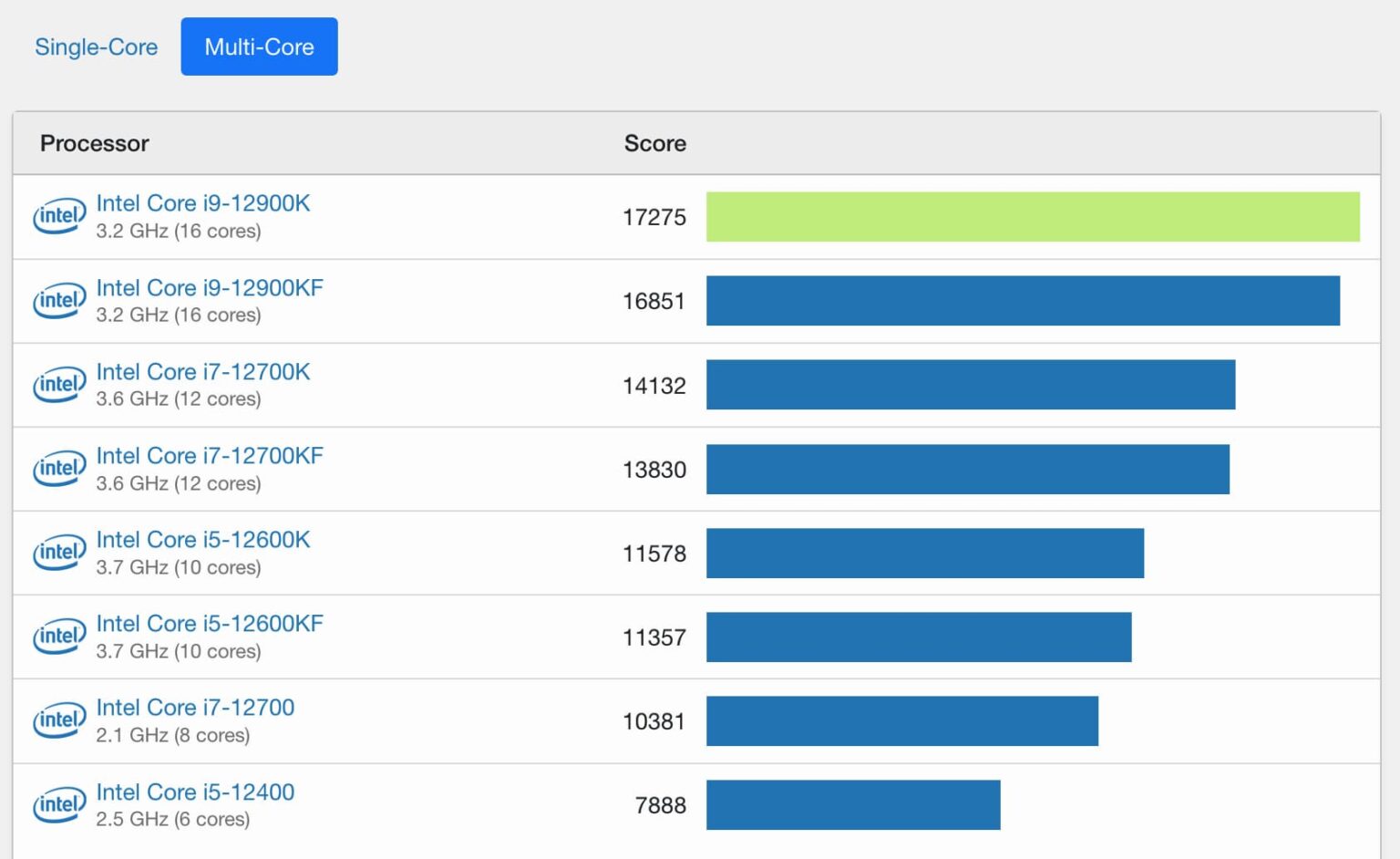Open the Intel Core i5-12600K link
The height and width of the screenshot is (859, 1400).
point(202,540)
